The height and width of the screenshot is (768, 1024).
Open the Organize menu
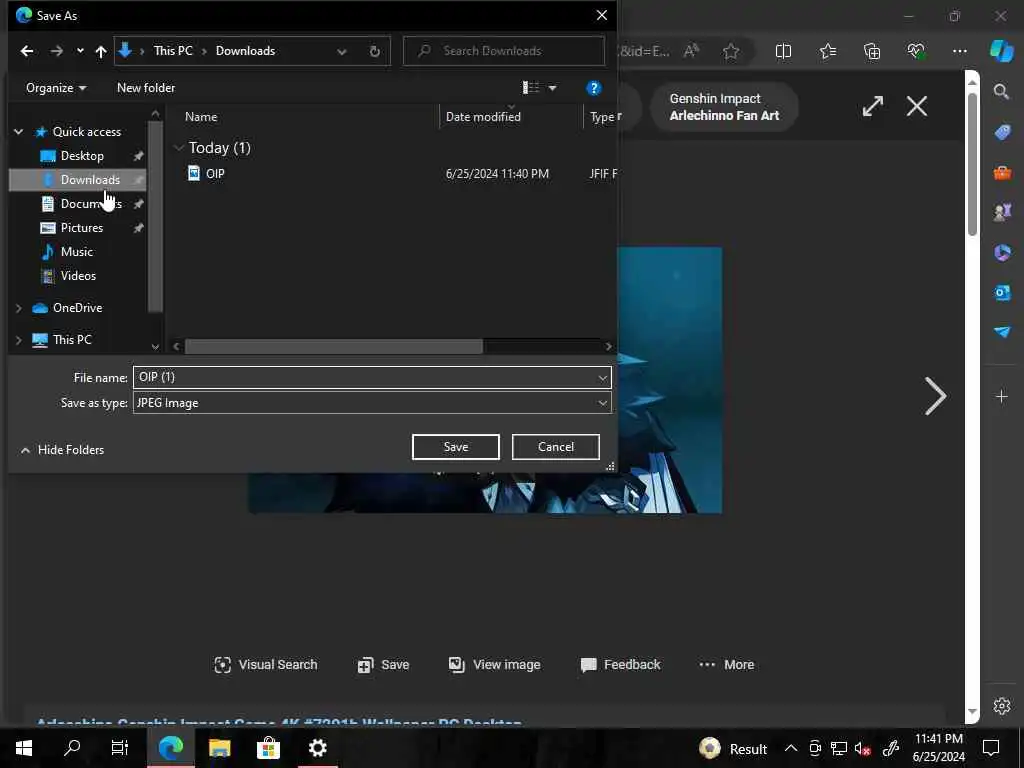[x=56, y=88]
